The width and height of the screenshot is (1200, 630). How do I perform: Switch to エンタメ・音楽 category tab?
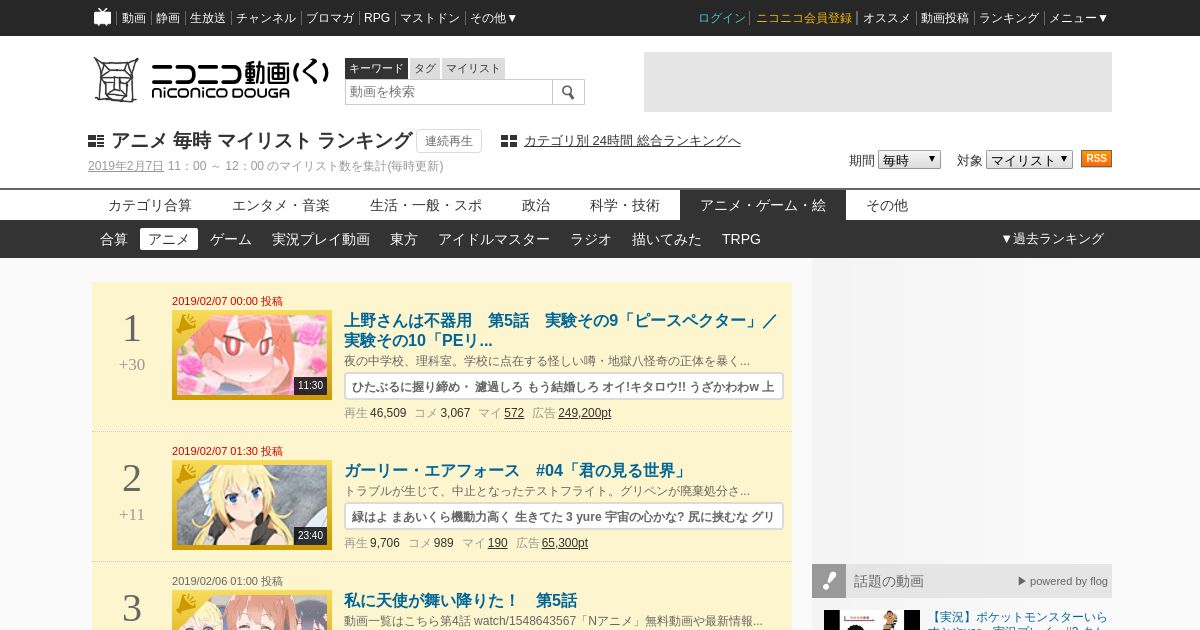pos(281,205)
